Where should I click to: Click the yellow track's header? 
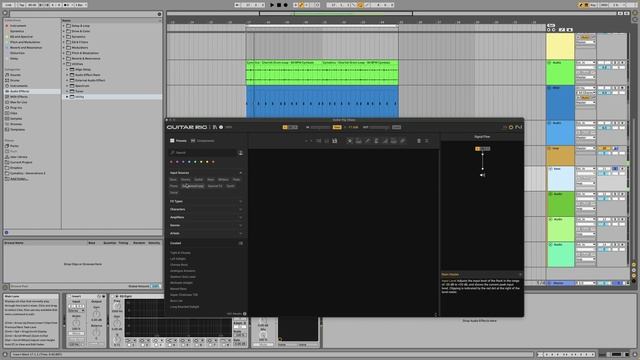(x=560, y=47)
